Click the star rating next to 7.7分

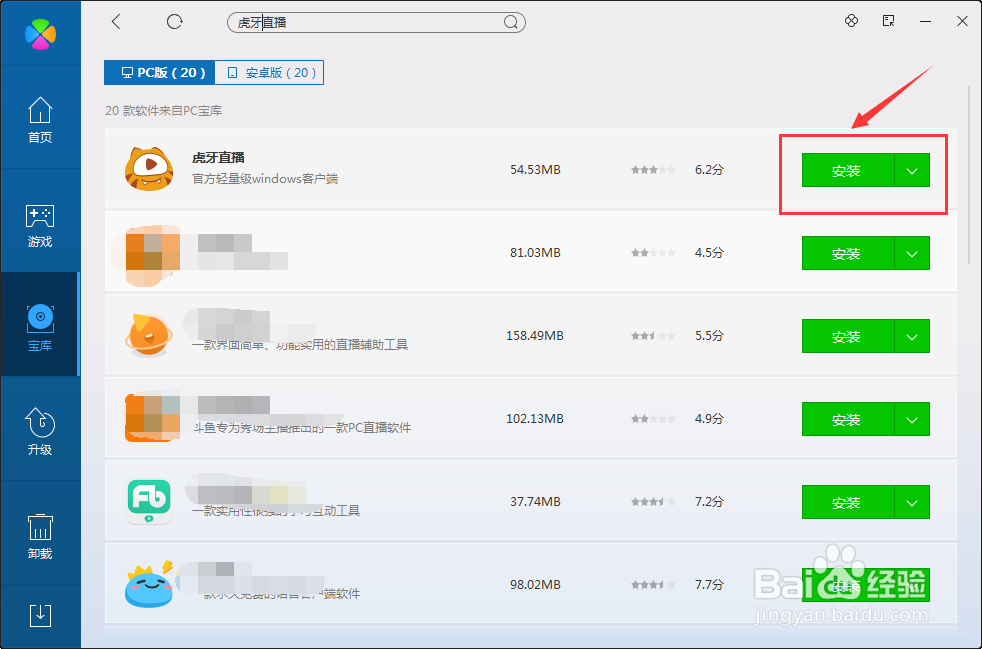coord(653,584)
